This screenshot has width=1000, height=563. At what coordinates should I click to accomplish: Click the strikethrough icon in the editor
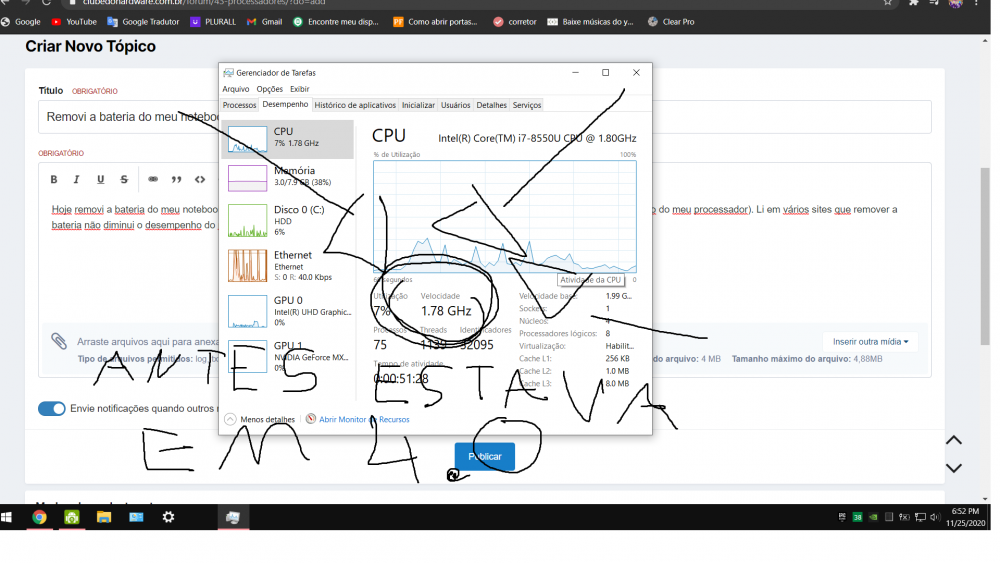point(124,180)
